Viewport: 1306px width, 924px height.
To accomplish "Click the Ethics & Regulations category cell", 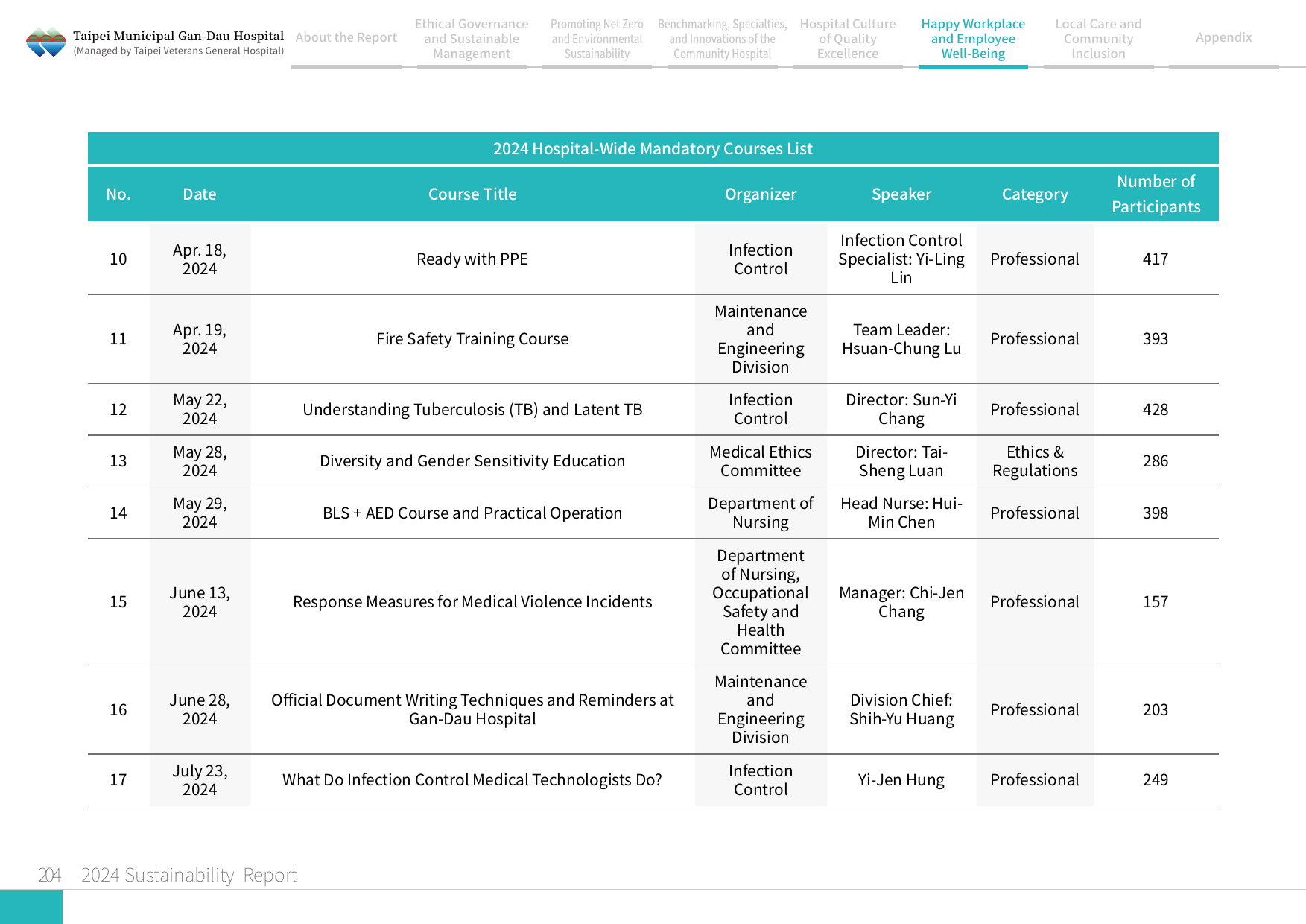I will pyautogui.click(x=1035, y=461).
